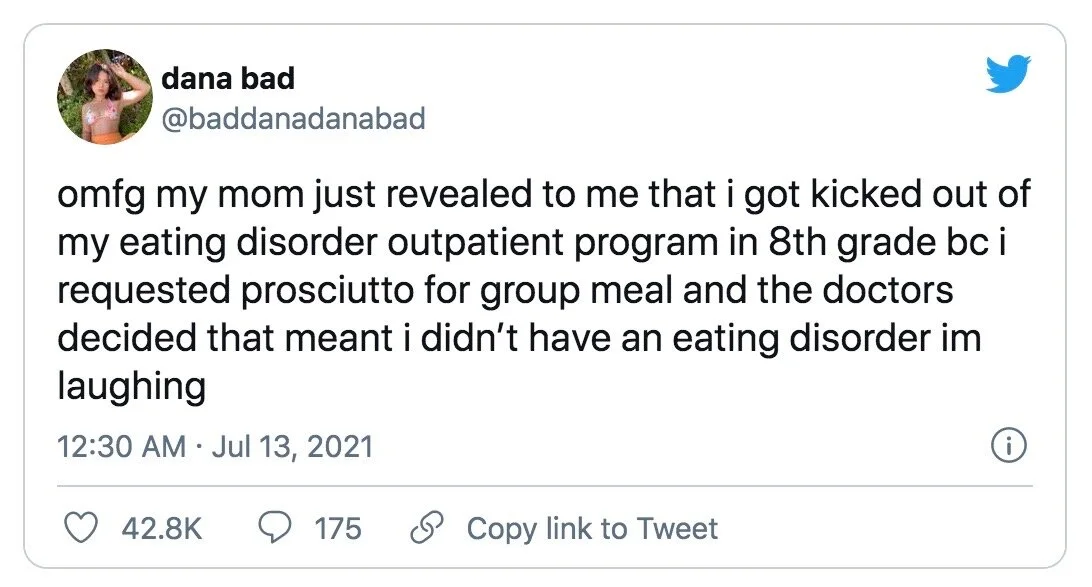Click the "12:30 AM" time text
This screenshot has height=587, width=1092.
tap(121, 446)
